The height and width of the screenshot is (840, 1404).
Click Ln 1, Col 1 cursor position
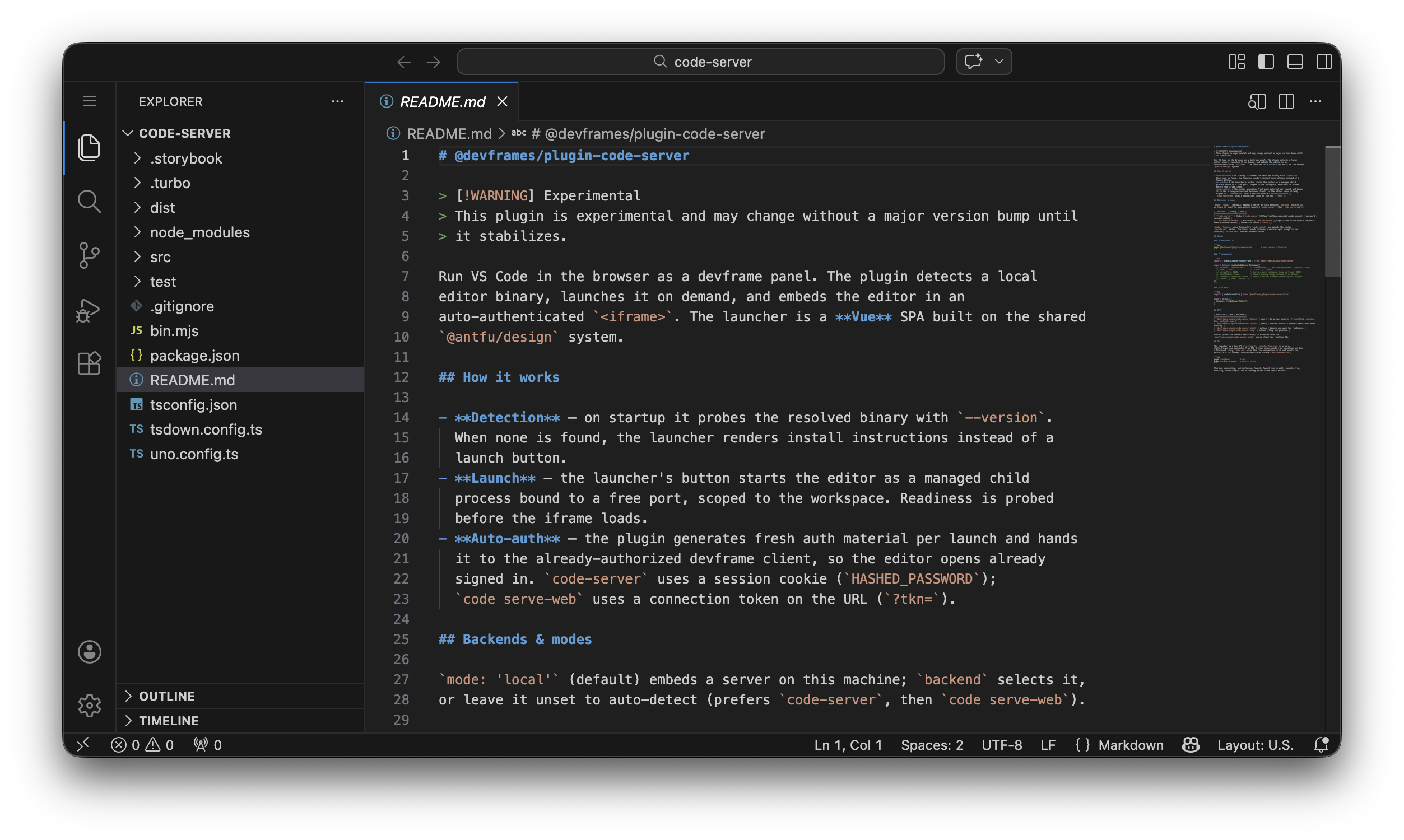pos(848,745)
